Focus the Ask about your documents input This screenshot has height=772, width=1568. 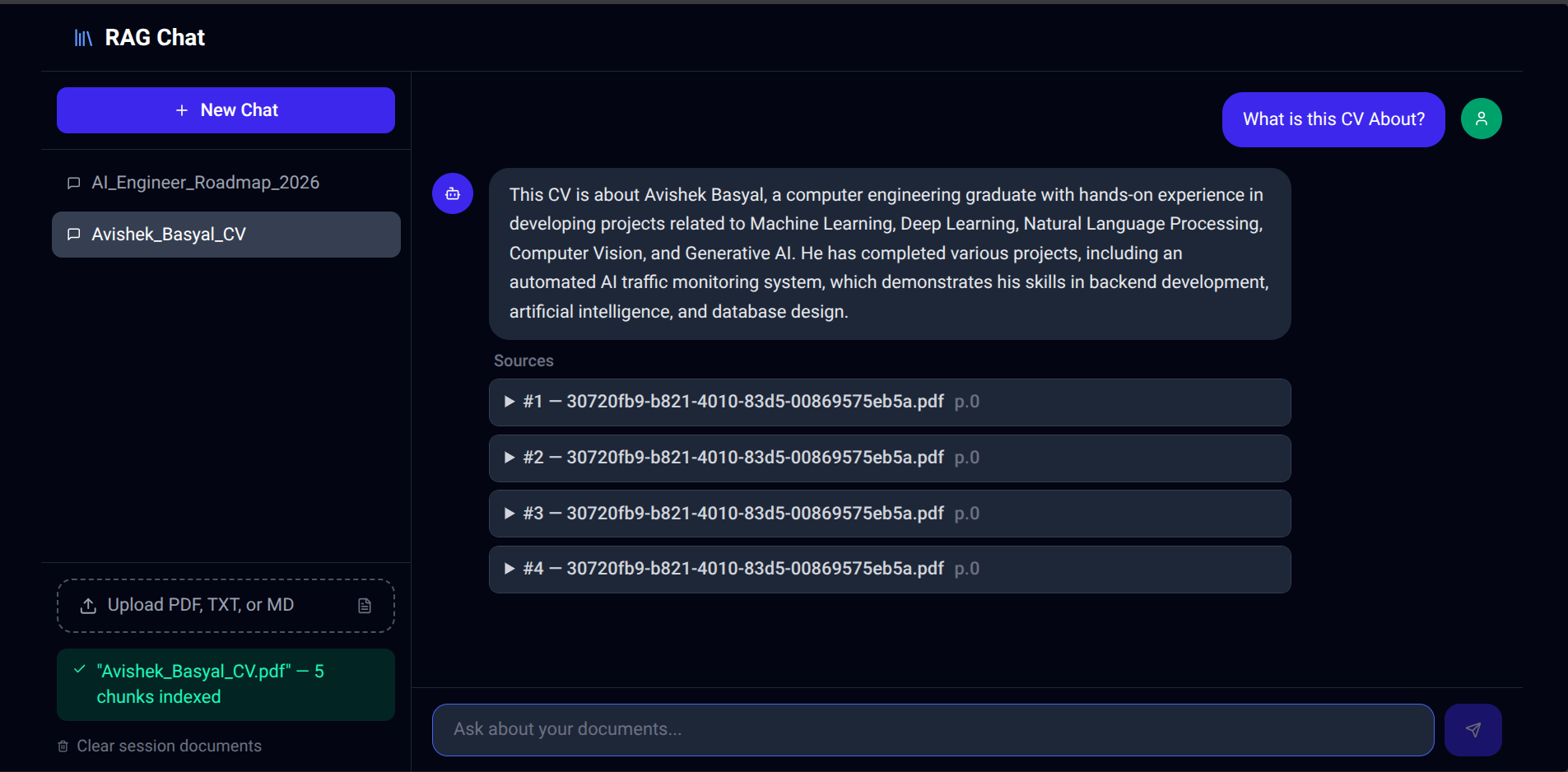tap(933, 729)
